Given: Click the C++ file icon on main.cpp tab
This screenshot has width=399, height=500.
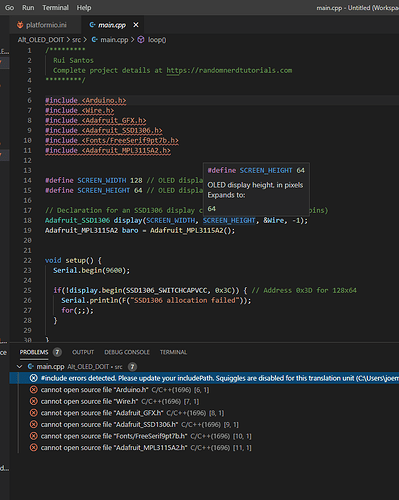Looking at the screenshot, I should pos(92,25).
